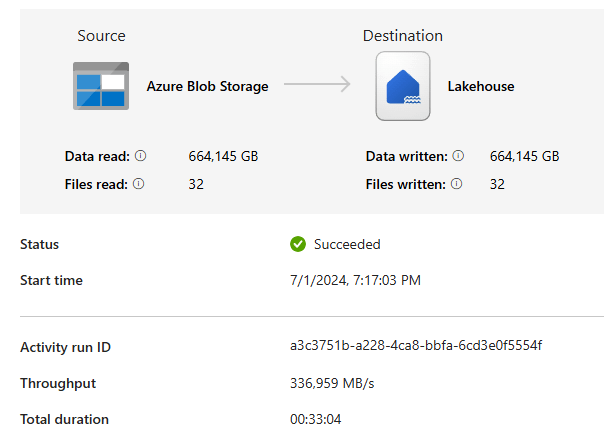This screenshot has height=437, width=612.
Task: Click the Activity run ID value
Action: point(416,346)
